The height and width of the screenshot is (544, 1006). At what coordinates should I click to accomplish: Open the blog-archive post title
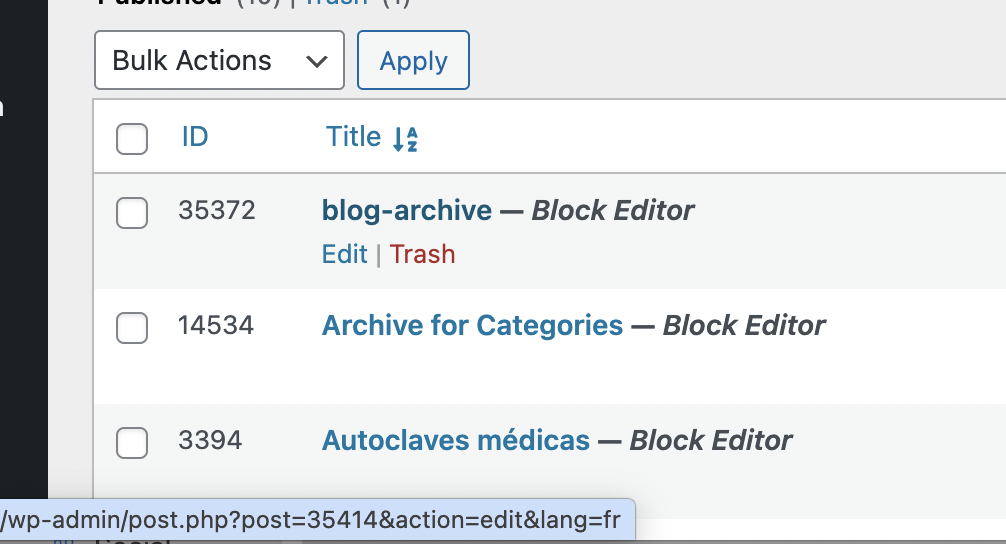tap(407, 210)
